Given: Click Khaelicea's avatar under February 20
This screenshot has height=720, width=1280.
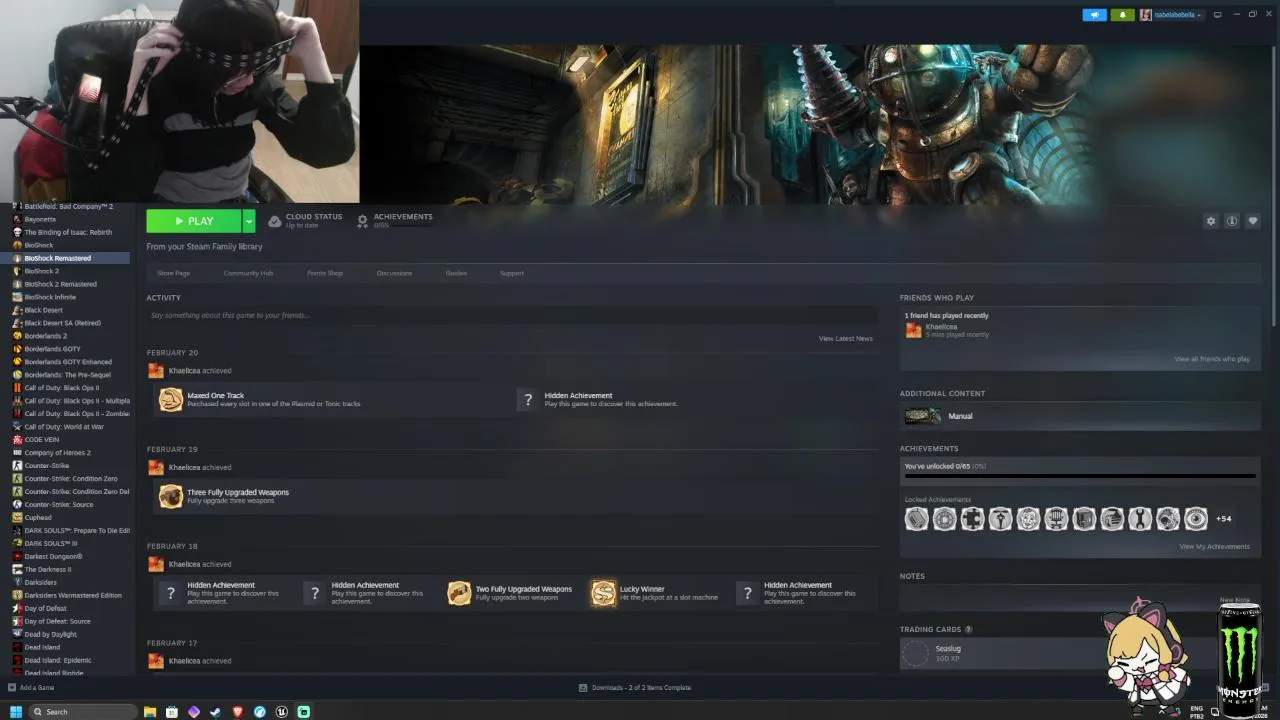Looking at the screenshot, I should coord(156,371).
